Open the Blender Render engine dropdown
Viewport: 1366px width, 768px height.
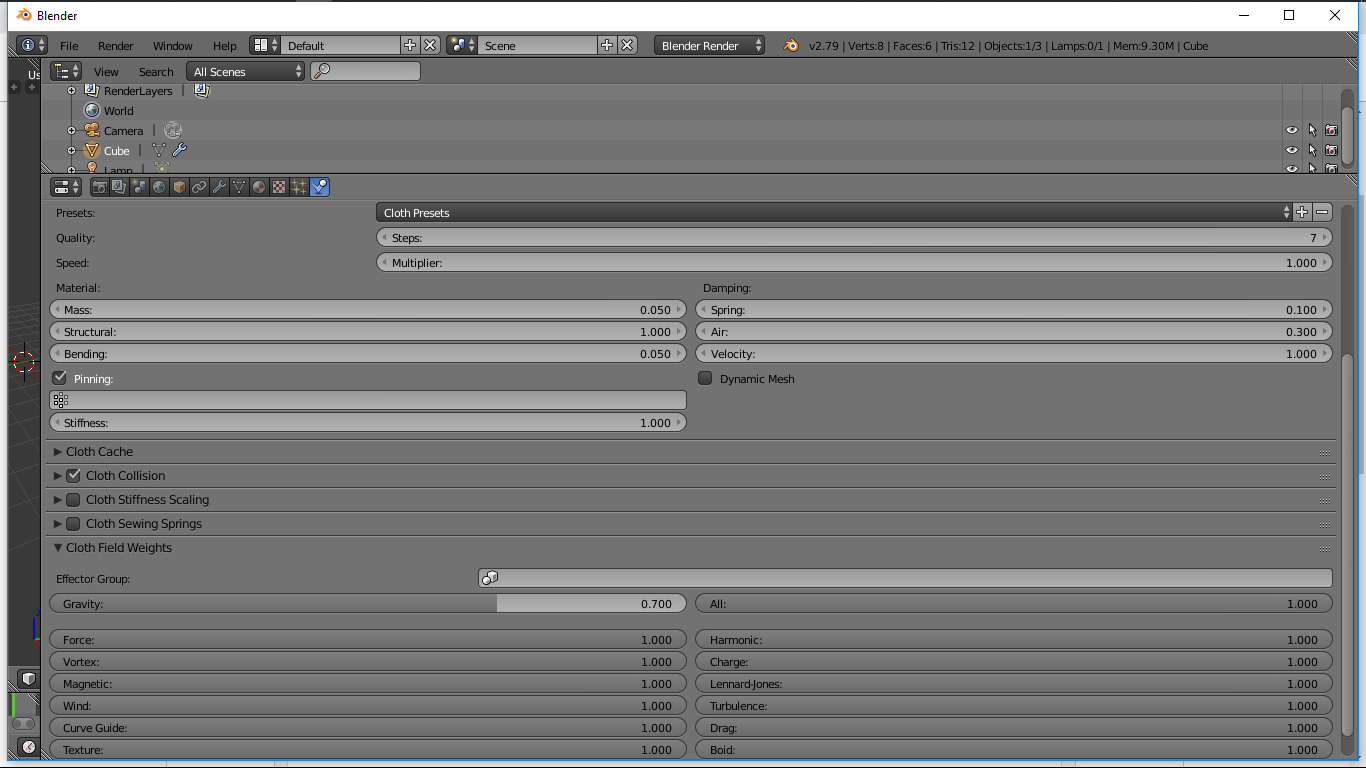click(710, 45)
